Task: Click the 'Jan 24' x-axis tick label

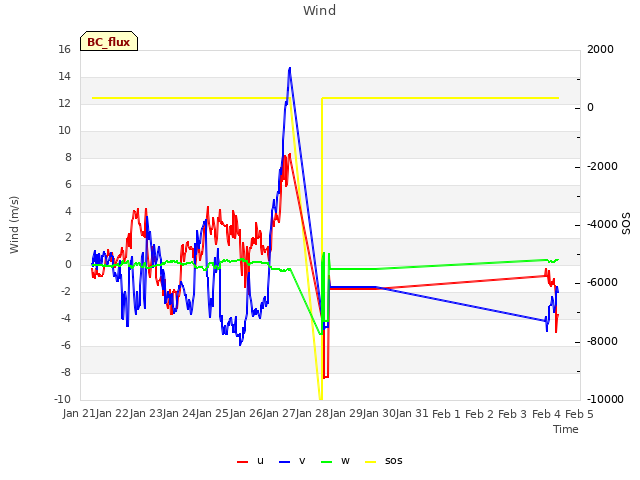Action: [179, 413]
